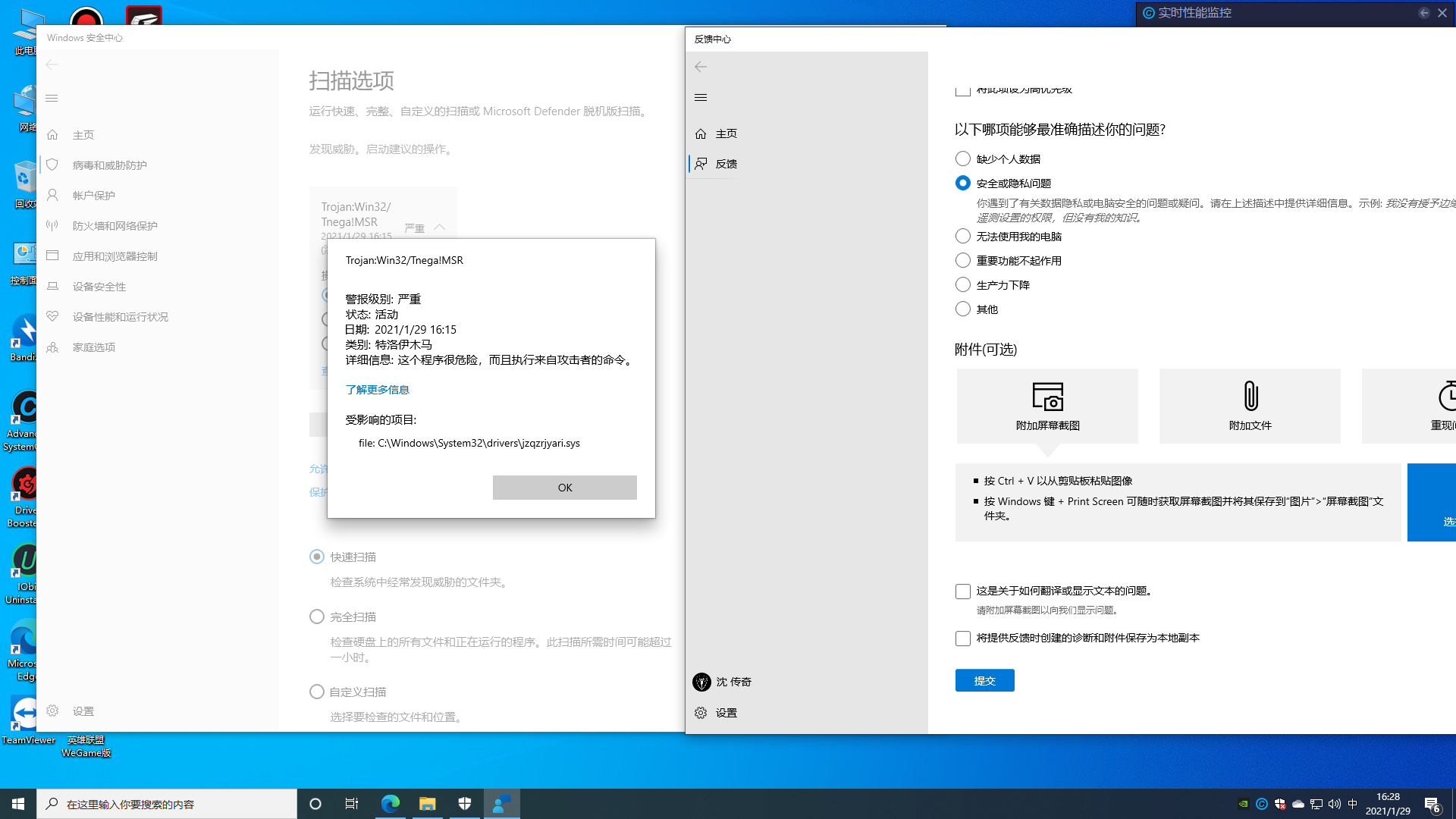Click the 提交 submit button

coord(984,681)
